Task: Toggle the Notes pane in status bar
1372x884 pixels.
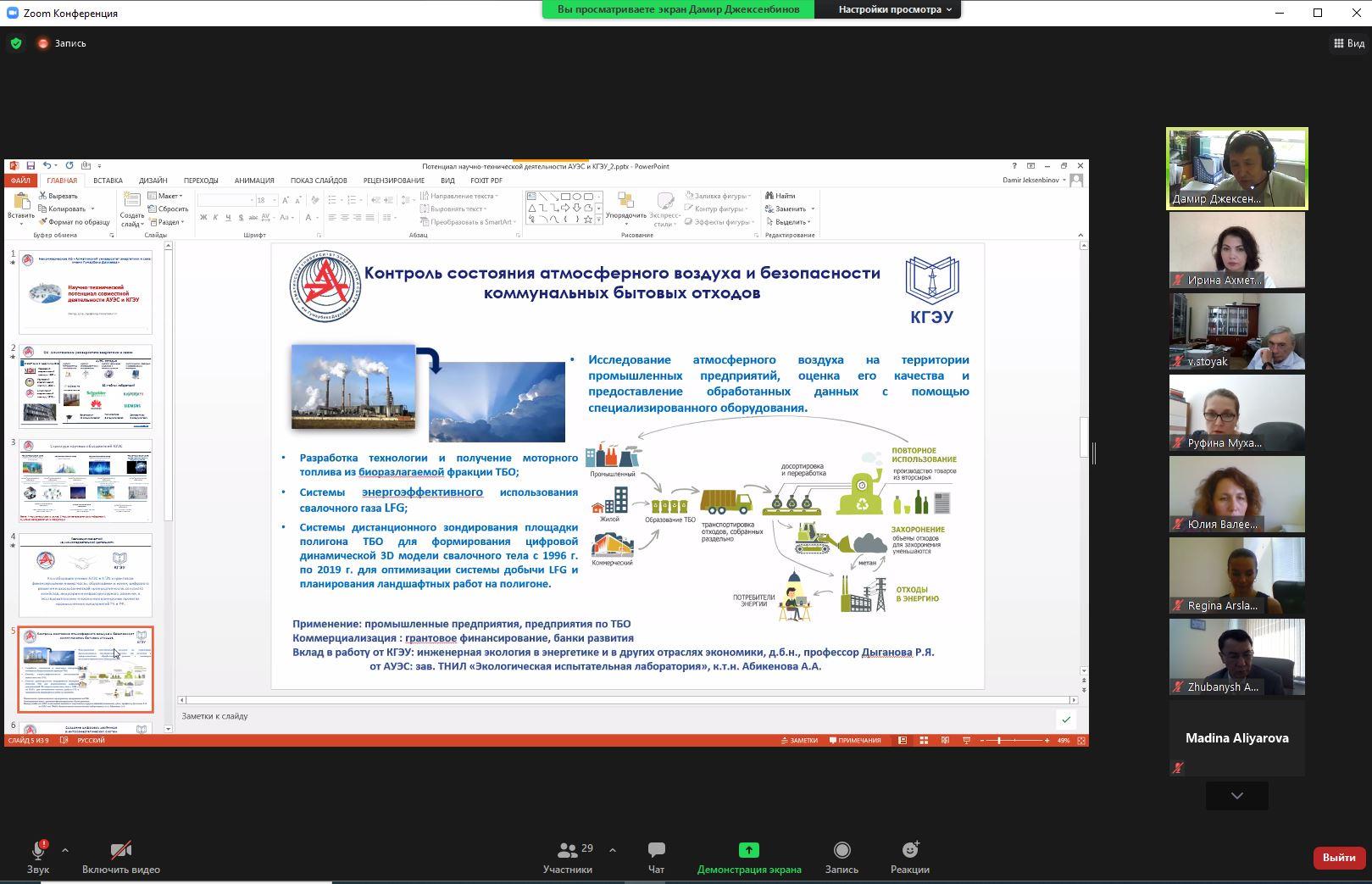Action: tap(799, 741)
